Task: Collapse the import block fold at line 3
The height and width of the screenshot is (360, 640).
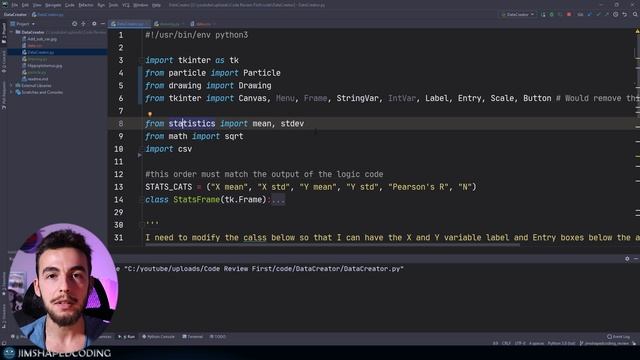Action: 141,60
